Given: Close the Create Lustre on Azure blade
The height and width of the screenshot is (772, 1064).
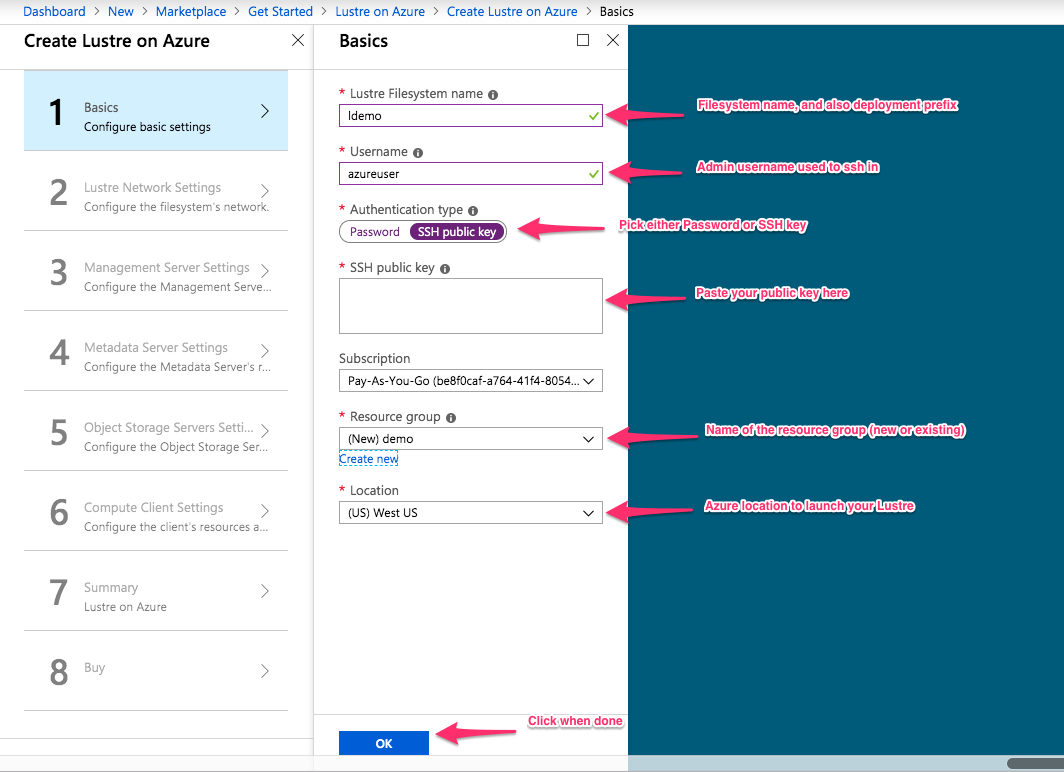Looking at the screenshot, I should pos(298,40).
